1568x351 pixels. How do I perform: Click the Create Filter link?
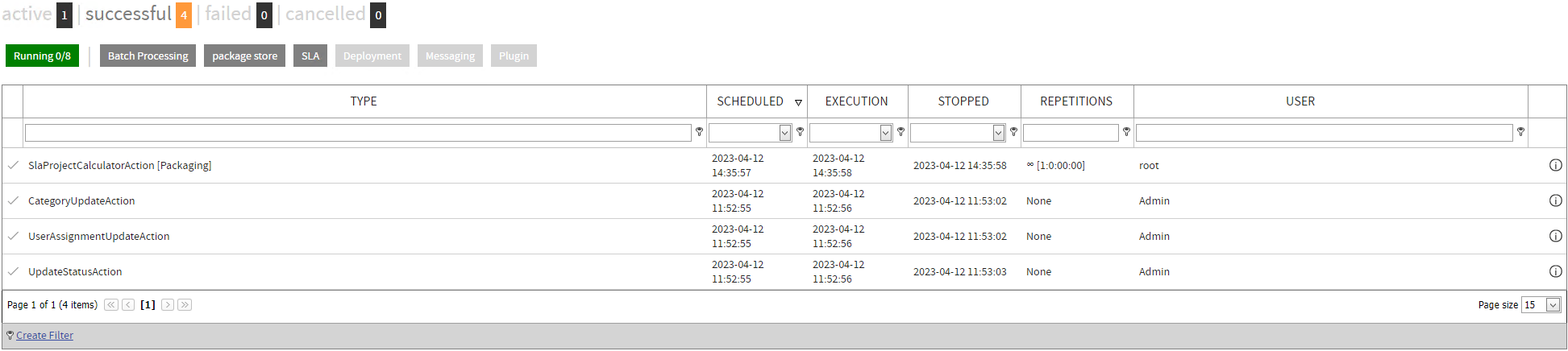[44, 336]
